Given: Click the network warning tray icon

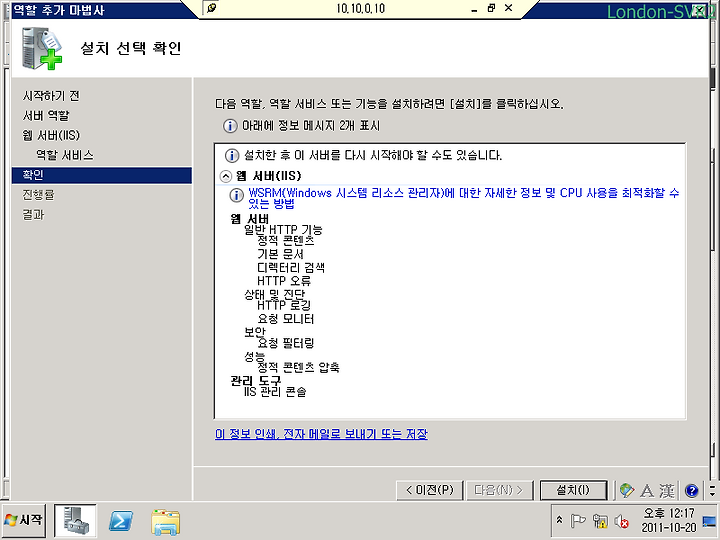Looking at the screenshot, I should point(600,521).
